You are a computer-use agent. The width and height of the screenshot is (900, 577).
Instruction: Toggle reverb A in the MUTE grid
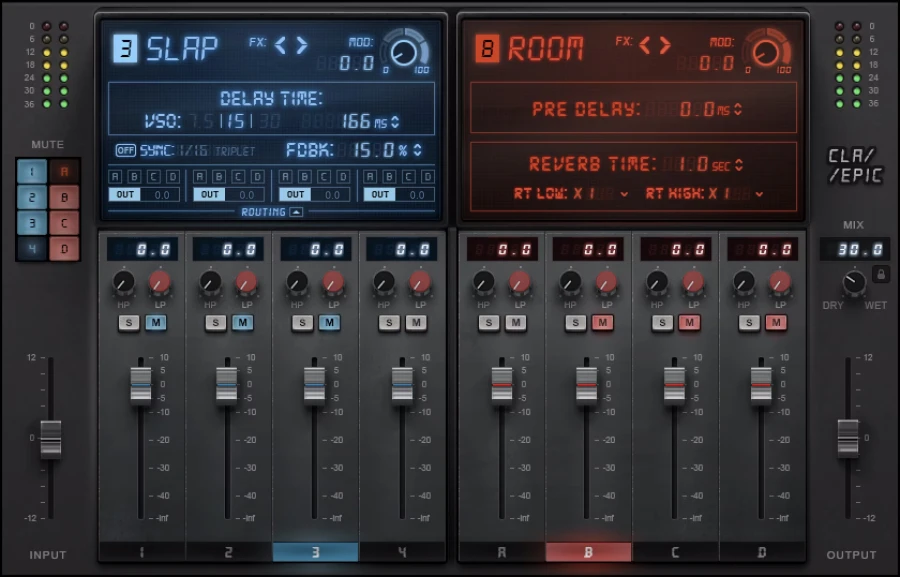pos(64,171)
